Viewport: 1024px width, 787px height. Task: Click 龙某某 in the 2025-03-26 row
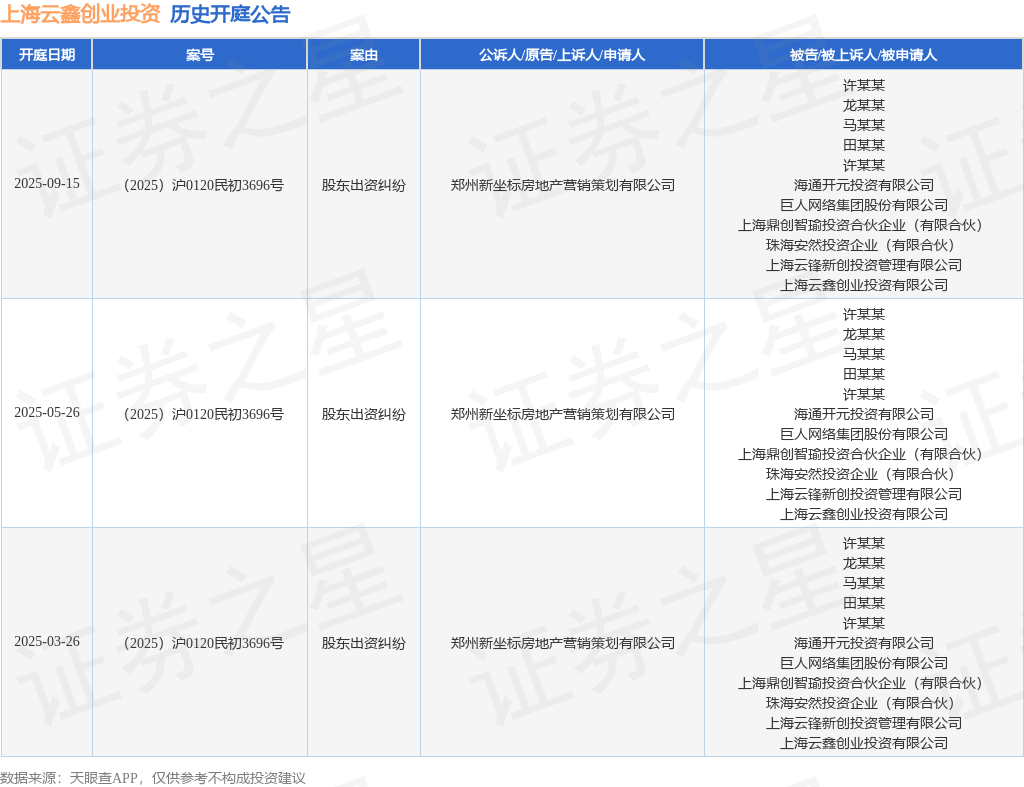[x=863, y=564]
